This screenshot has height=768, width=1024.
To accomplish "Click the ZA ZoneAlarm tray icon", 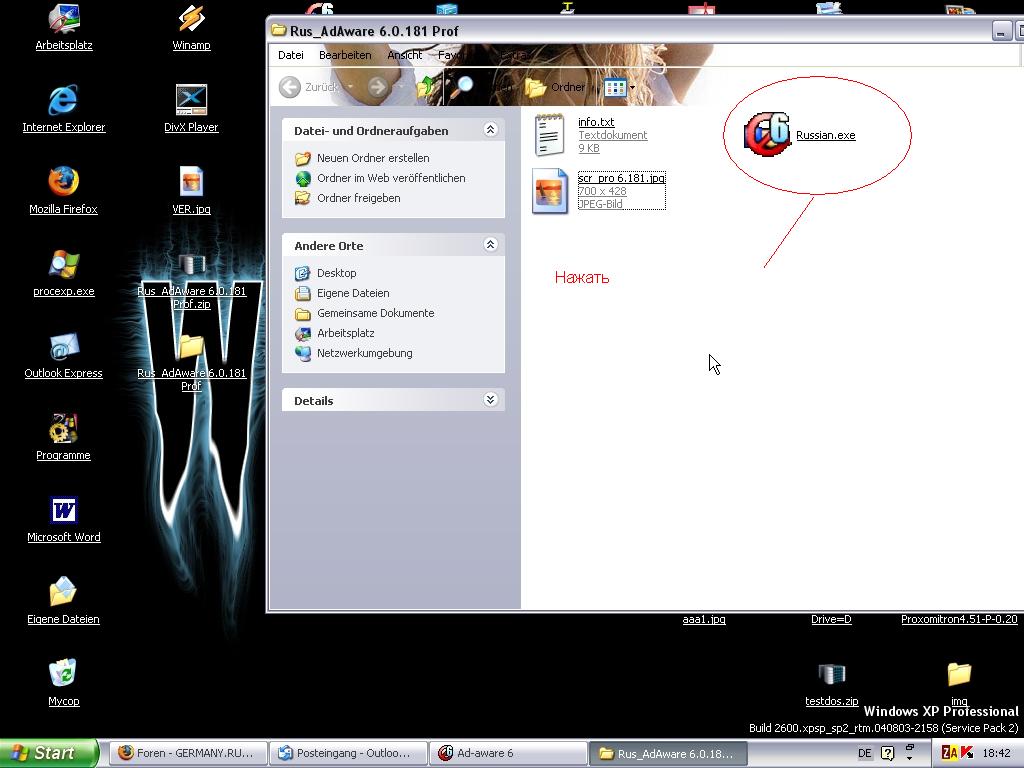I will 950,754.
